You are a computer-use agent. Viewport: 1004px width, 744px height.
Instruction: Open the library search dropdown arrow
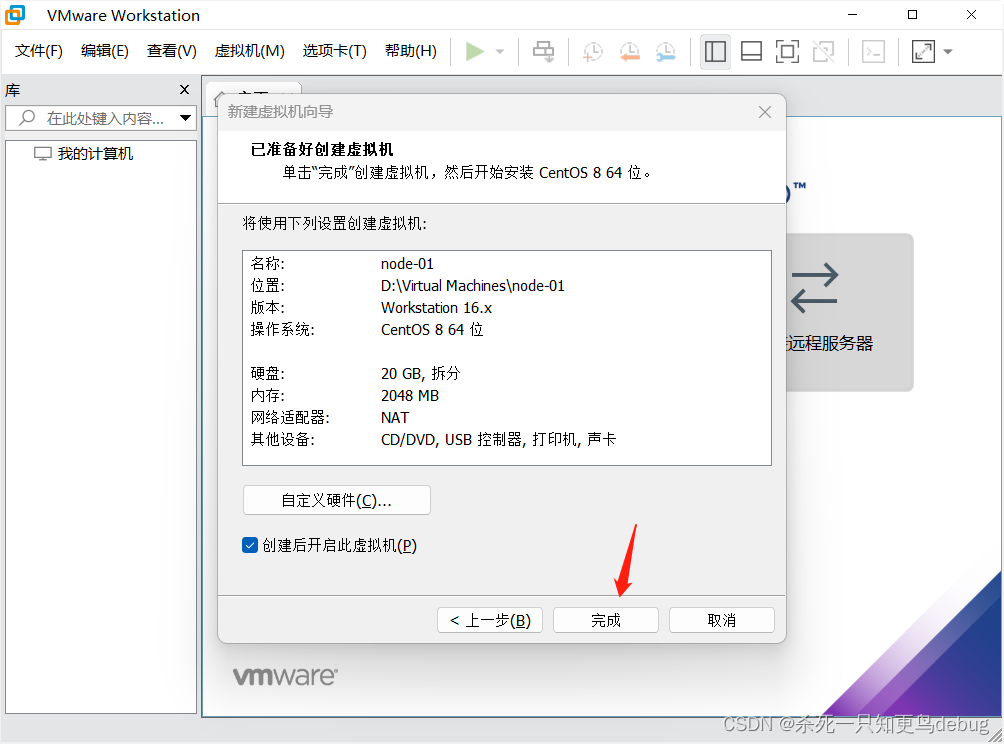[x=185, y=118]
